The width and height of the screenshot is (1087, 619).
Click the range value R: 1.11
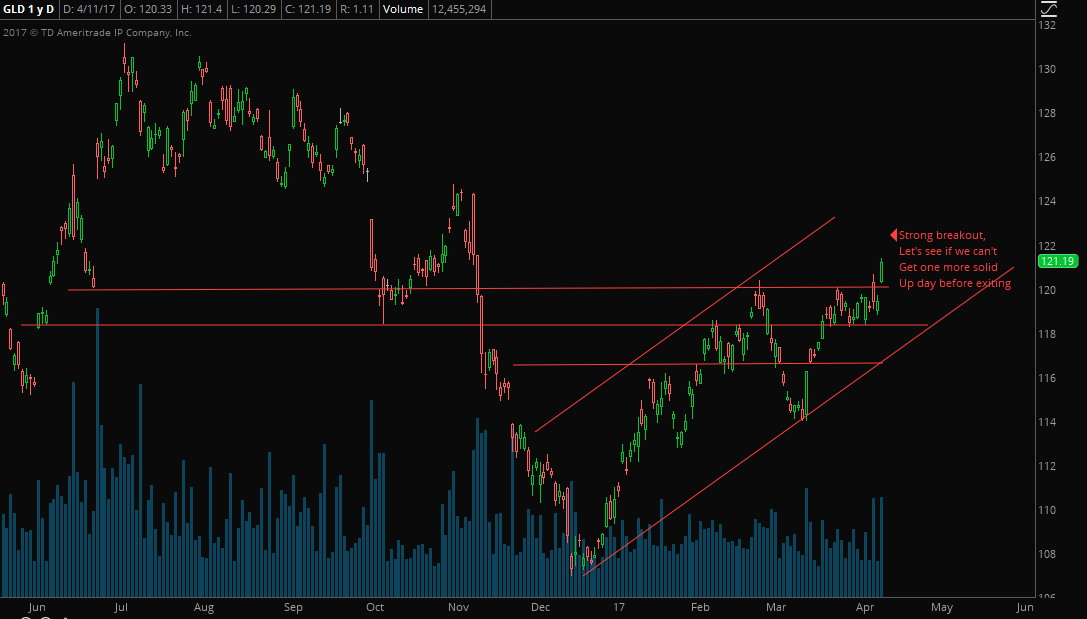pos(357,9)
